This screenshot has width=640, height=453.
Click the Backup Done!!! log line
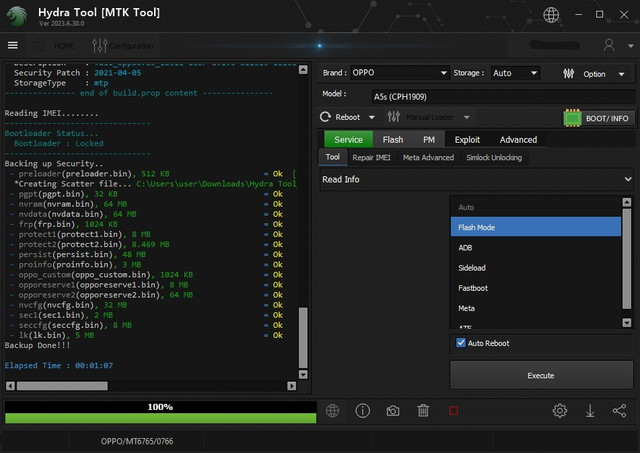coord(37,345)
